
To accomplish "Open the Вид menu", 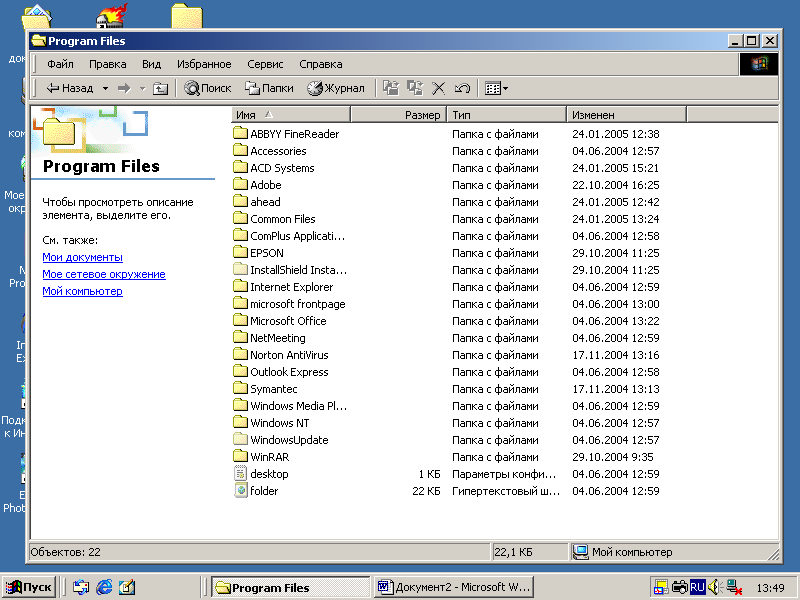I will (x=152, y=64).
